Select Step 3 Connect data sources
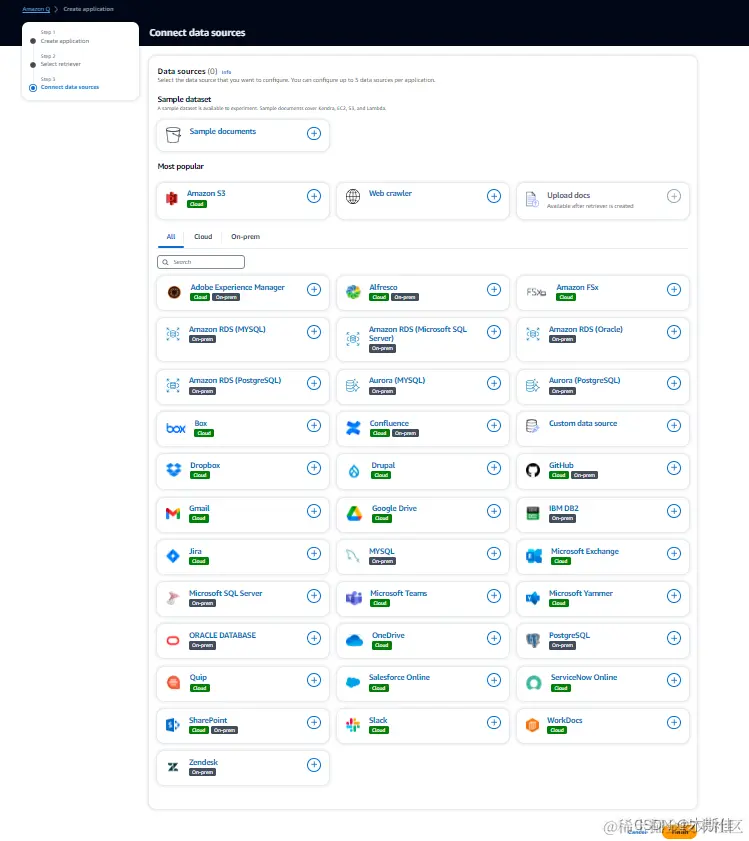Screen dimensions: 749x841 (x=70, y=87)
